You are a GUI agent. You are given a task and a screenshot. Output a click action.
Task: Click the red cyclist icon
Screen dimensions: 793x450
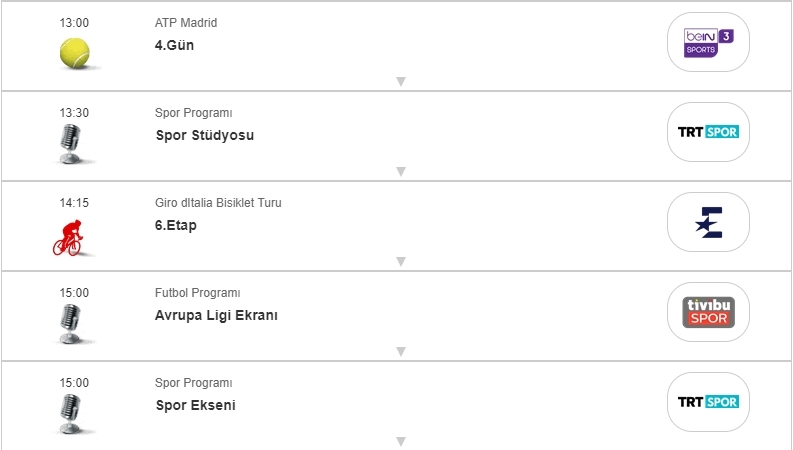pos(68,237)
